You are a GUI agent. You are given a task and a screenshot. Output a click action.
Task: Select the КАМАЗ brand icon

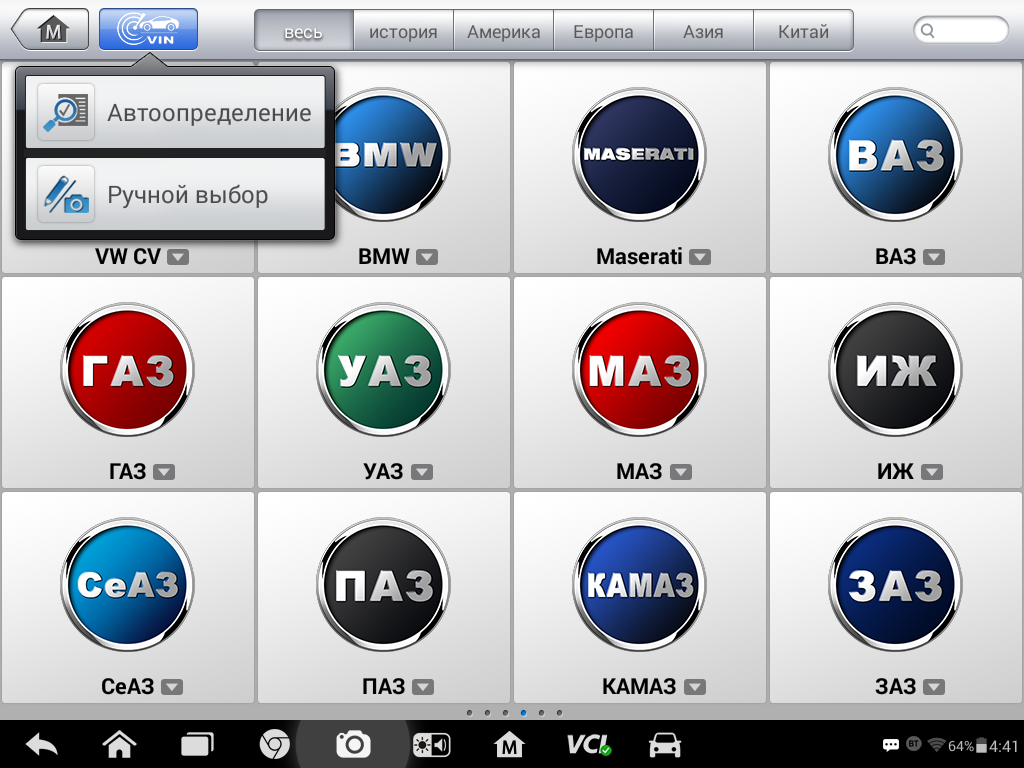click(x=640, y=585)
